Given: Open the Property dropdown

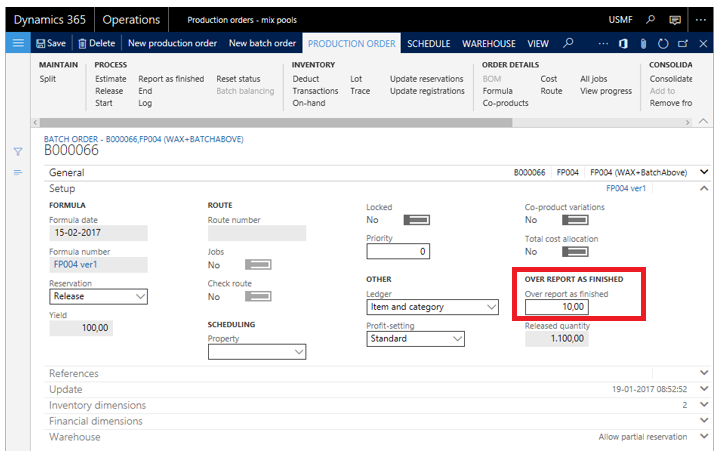Looking at the screenshot, I should click(257, 352).
